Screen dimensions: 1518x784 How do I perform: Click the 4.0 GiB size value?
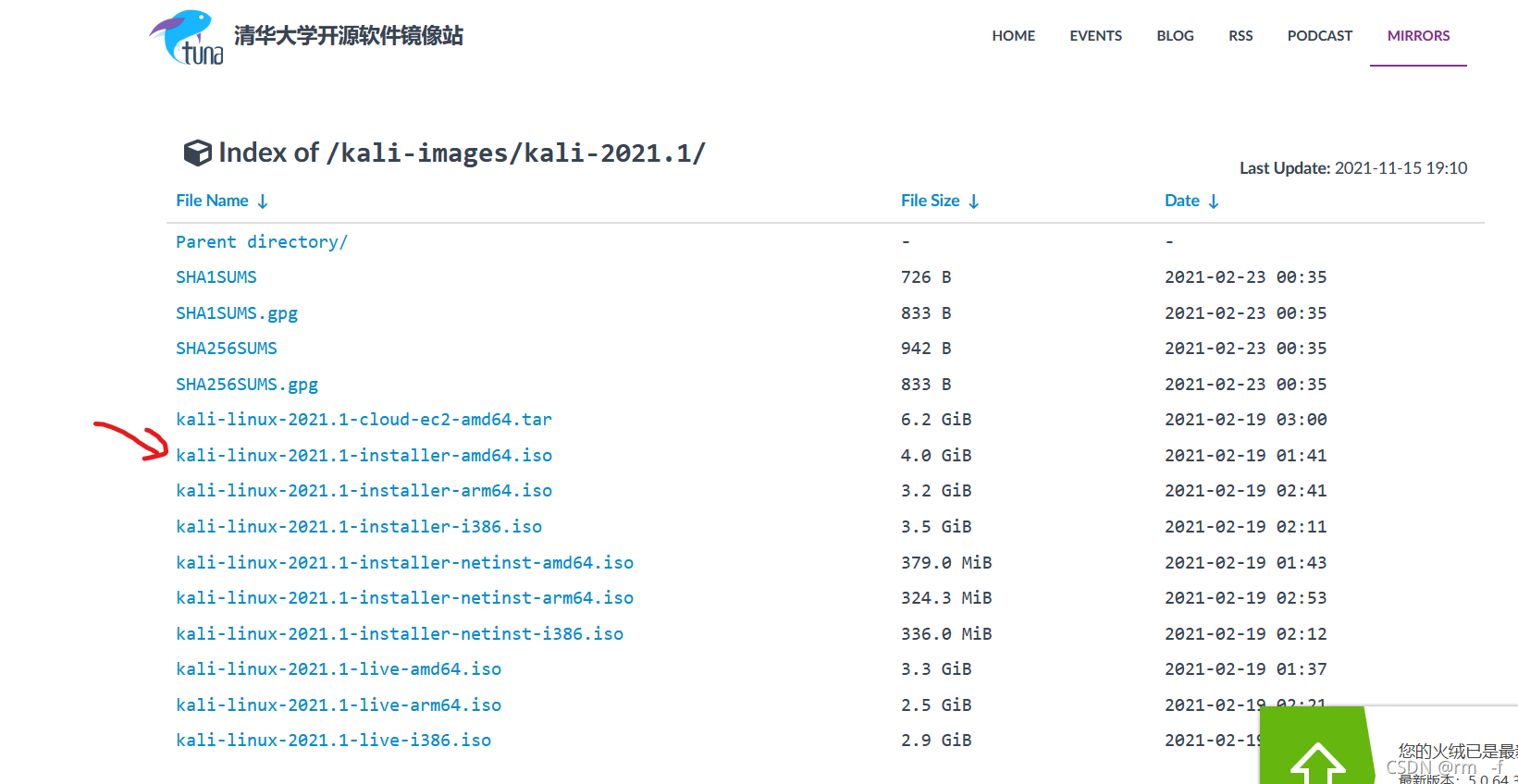936,456
